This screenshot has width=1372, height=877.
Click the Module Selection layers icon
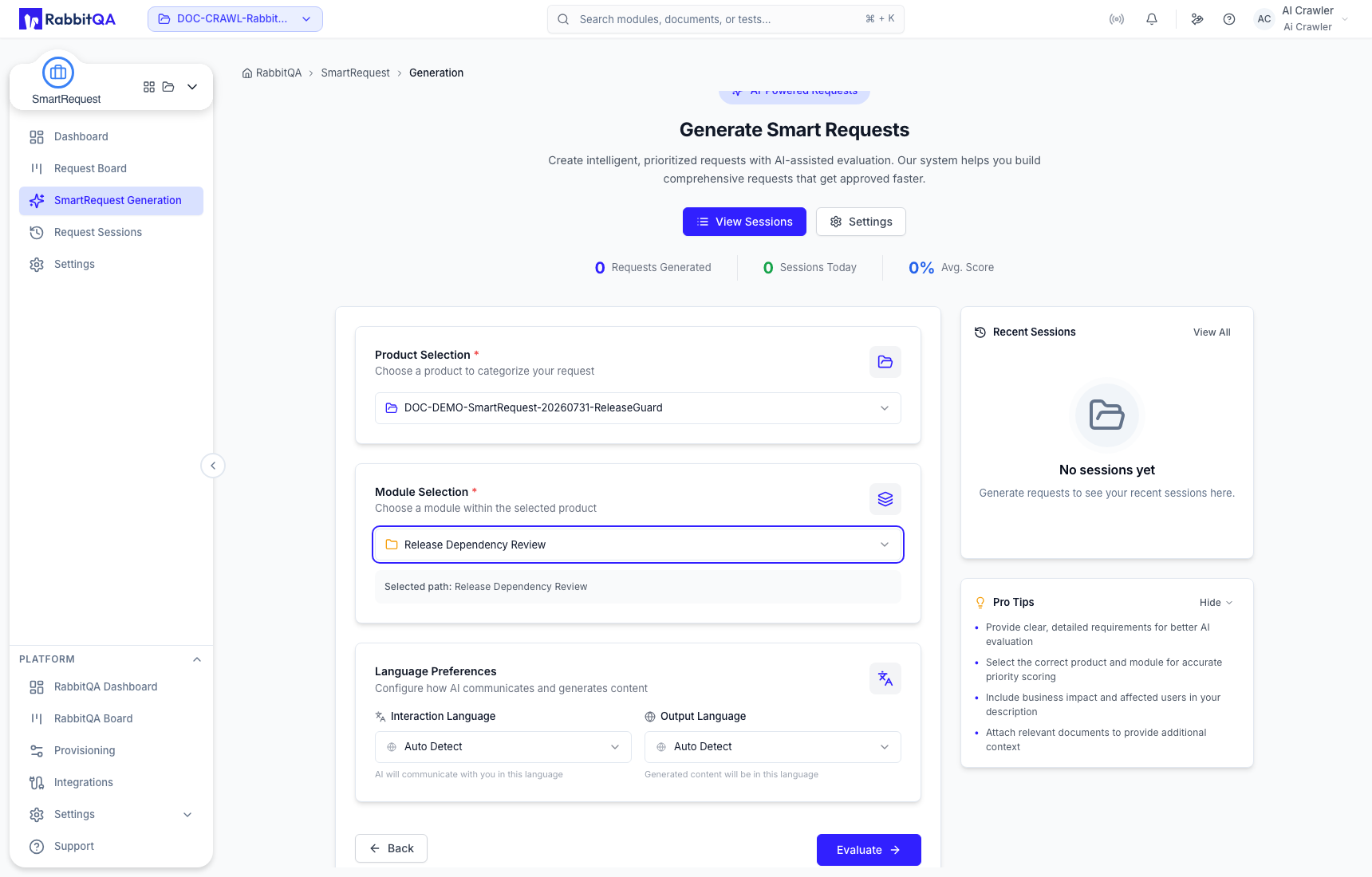[x=885, y=499]
